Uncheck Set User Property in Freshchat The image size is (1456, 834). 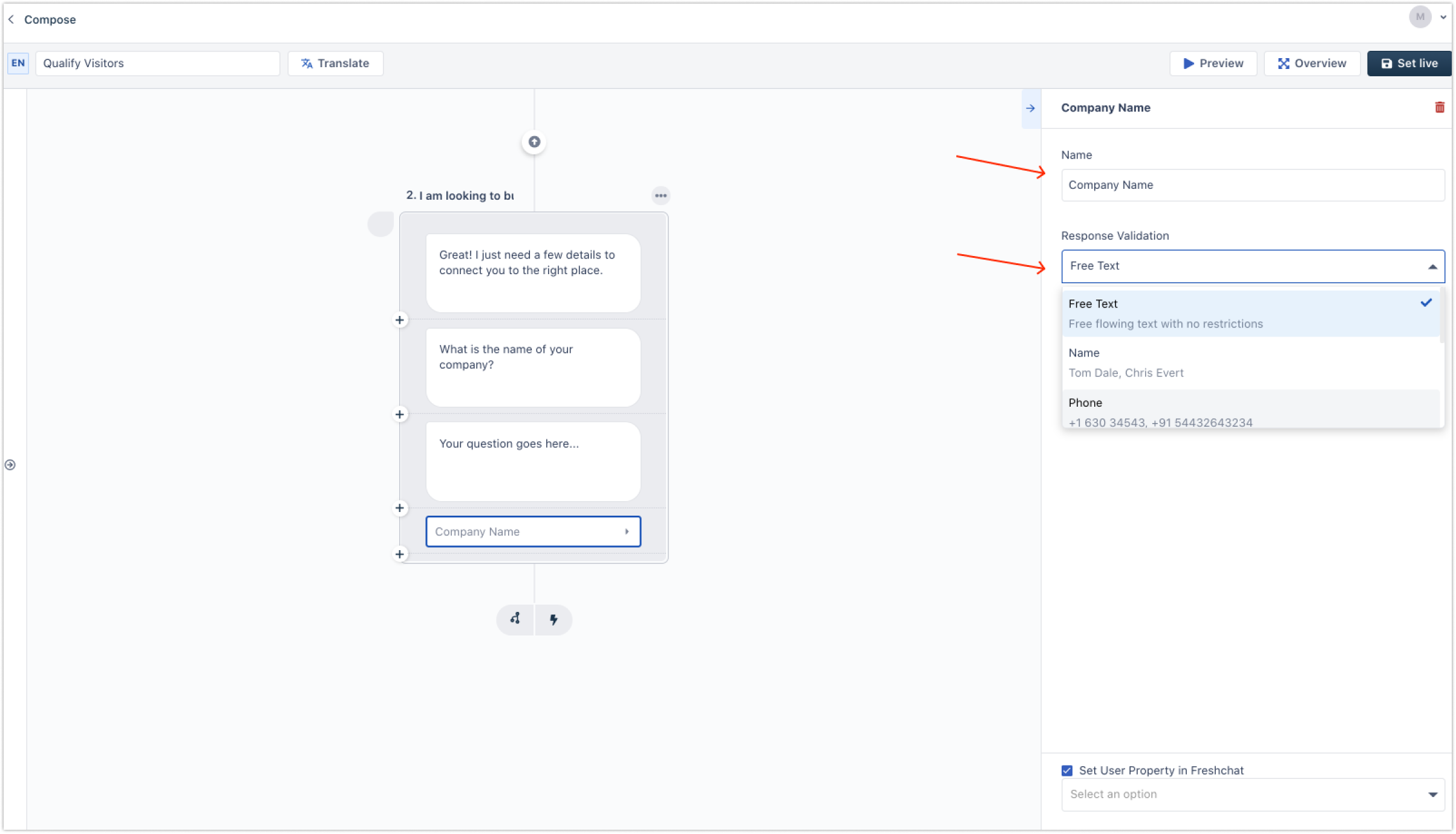coord(1067,770)
